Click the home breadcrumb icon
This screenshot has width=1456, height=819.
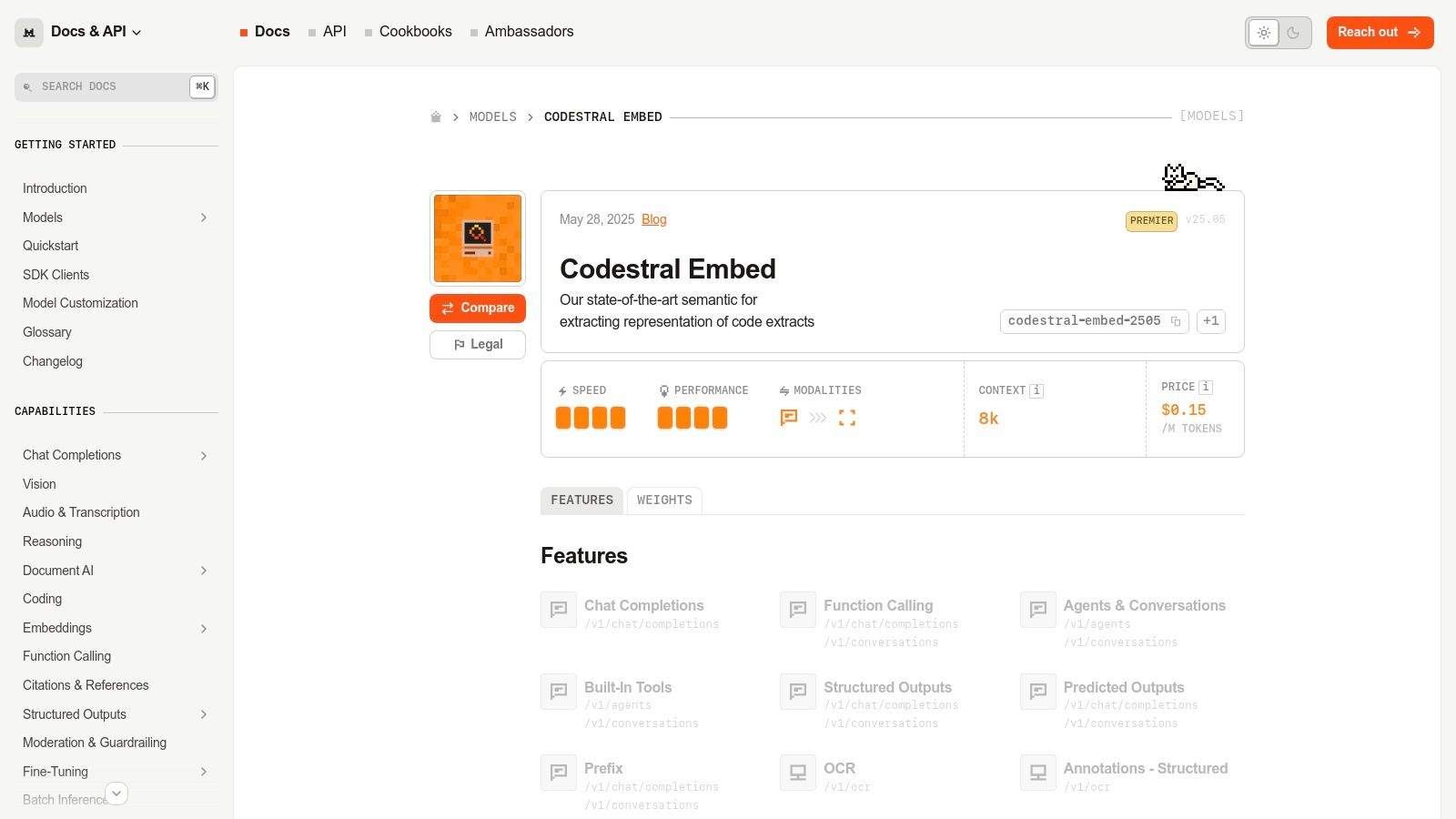click(436, 117)
